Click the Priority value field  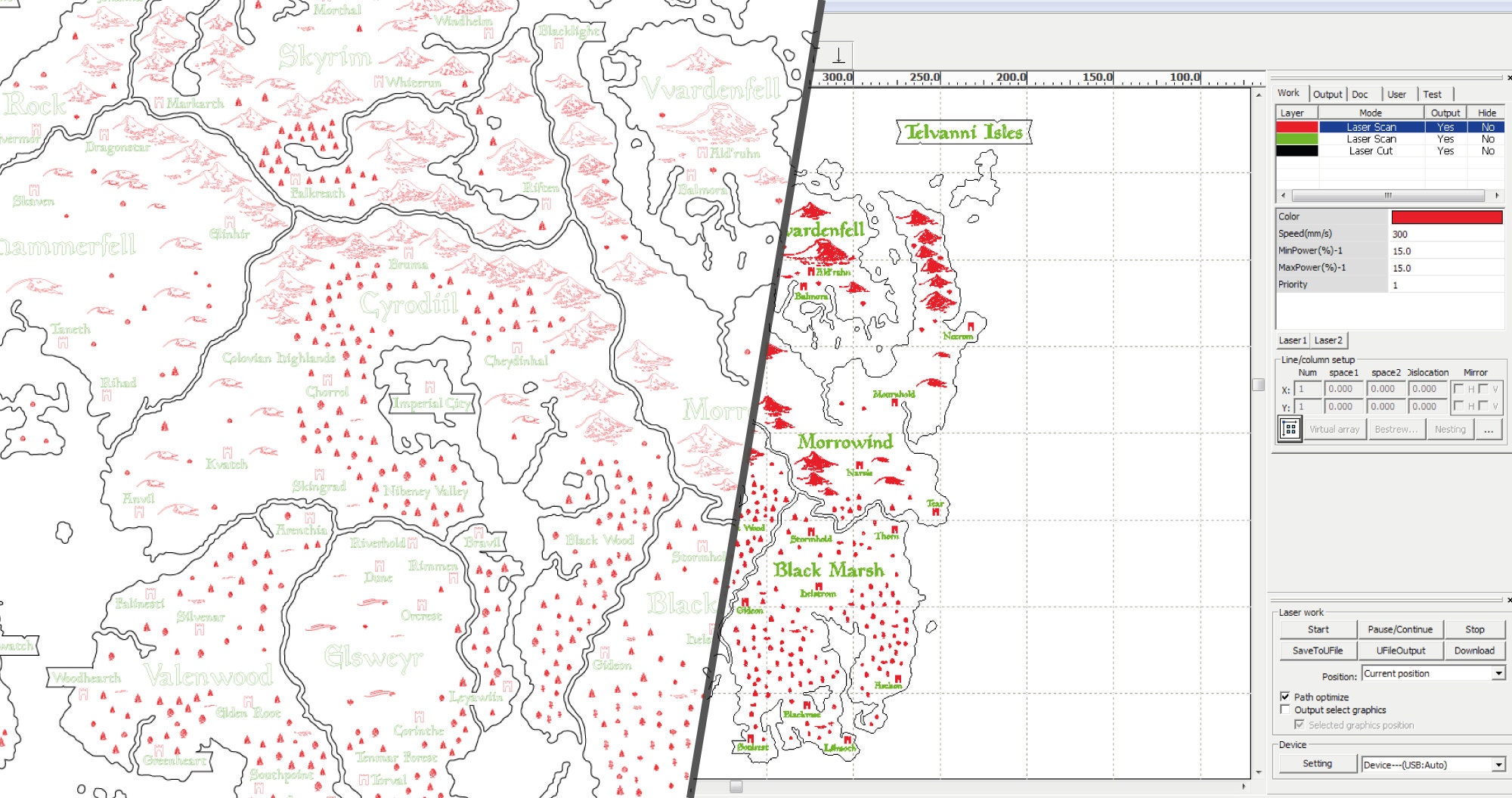click(x=1447, y=285)
